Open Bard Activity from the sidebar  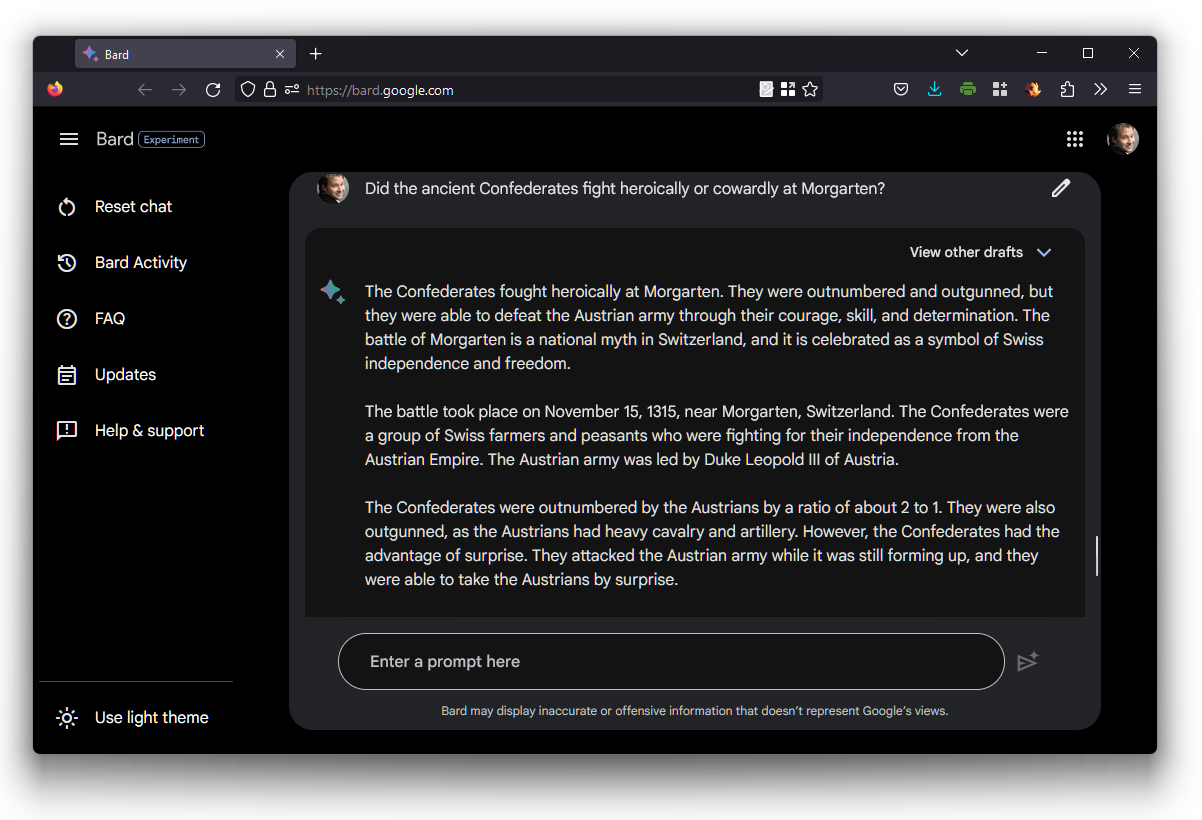point(141,263)
